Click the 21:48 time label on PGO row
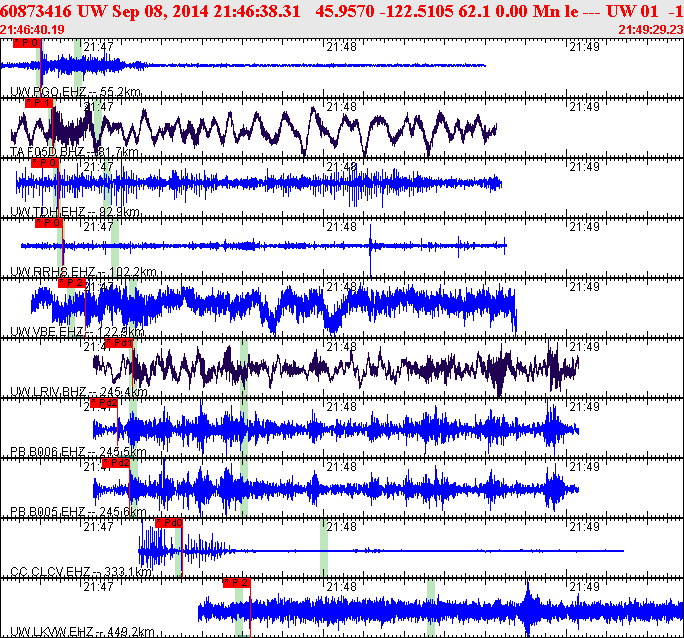This screenshot has height=638, width=684. point(342,47)
